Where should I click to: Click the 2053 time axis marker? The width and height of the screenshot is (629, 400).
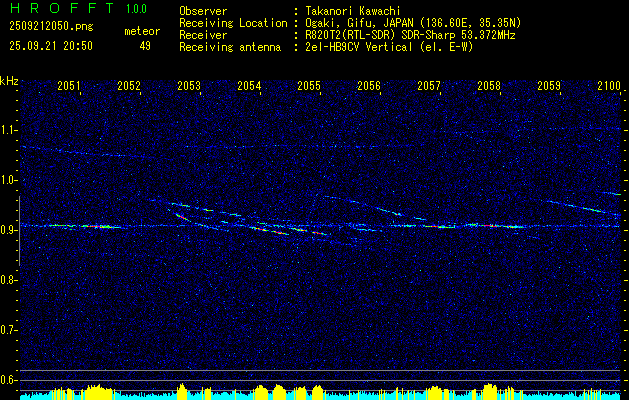[189, 85]
